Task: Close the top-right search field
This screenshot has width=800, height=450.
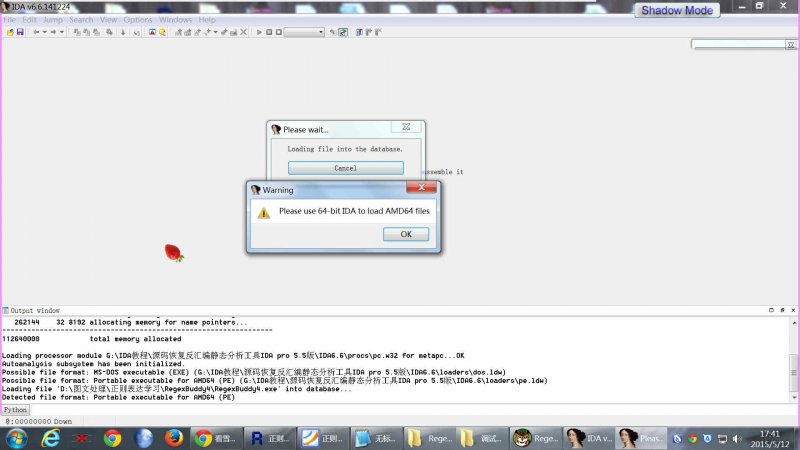Action: point(790,45)
